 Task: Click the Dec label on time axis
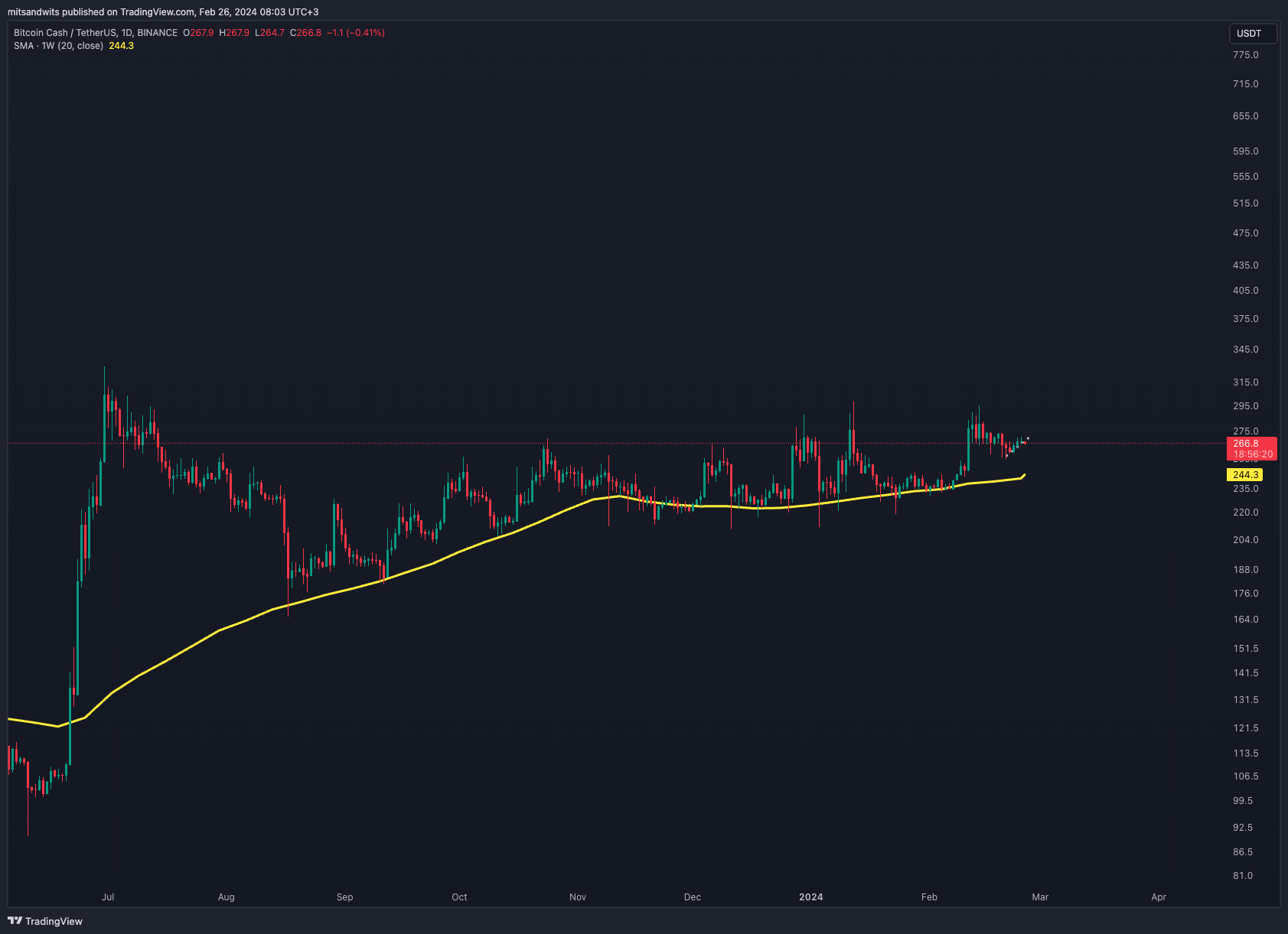693,897
